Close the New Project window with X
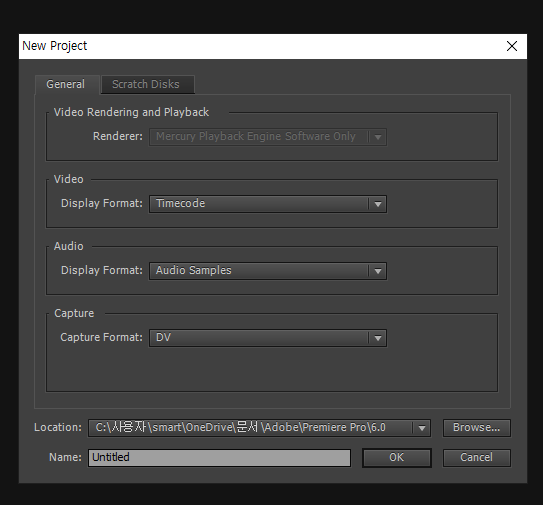The height and width of the screenshot is (505, 543). pyautogui.click(x=512, y=46)
